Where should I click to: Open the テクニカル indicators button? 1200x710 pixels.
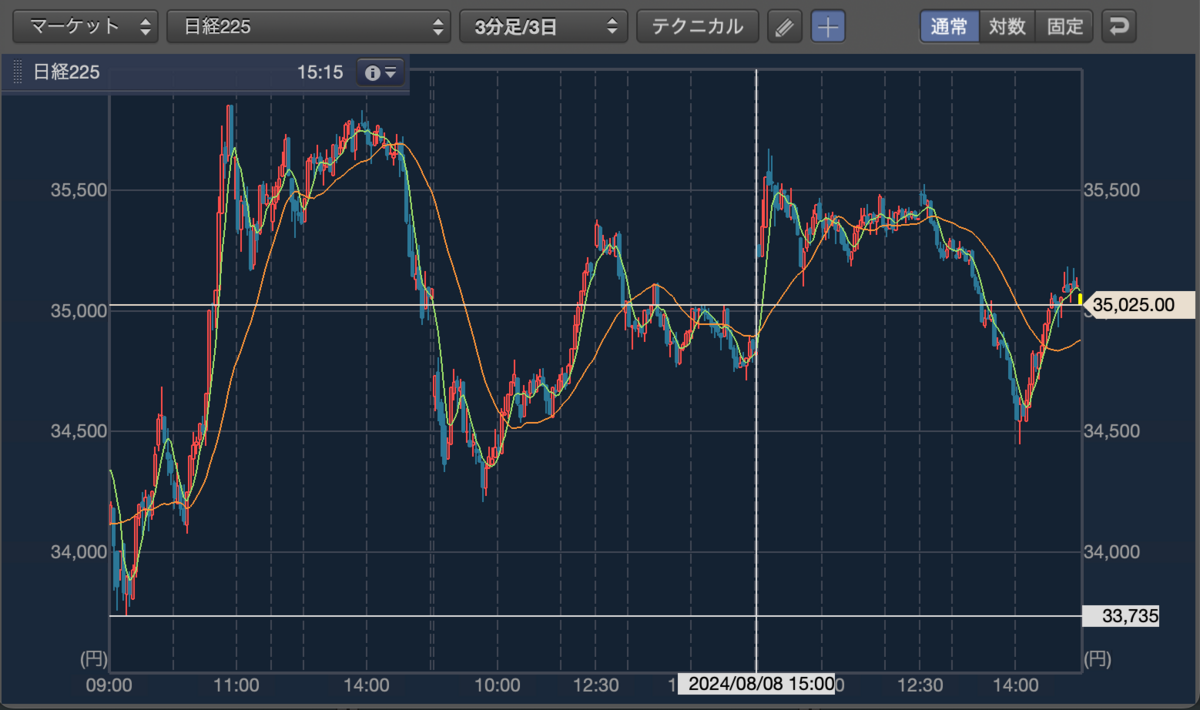[x=698, y=27]
